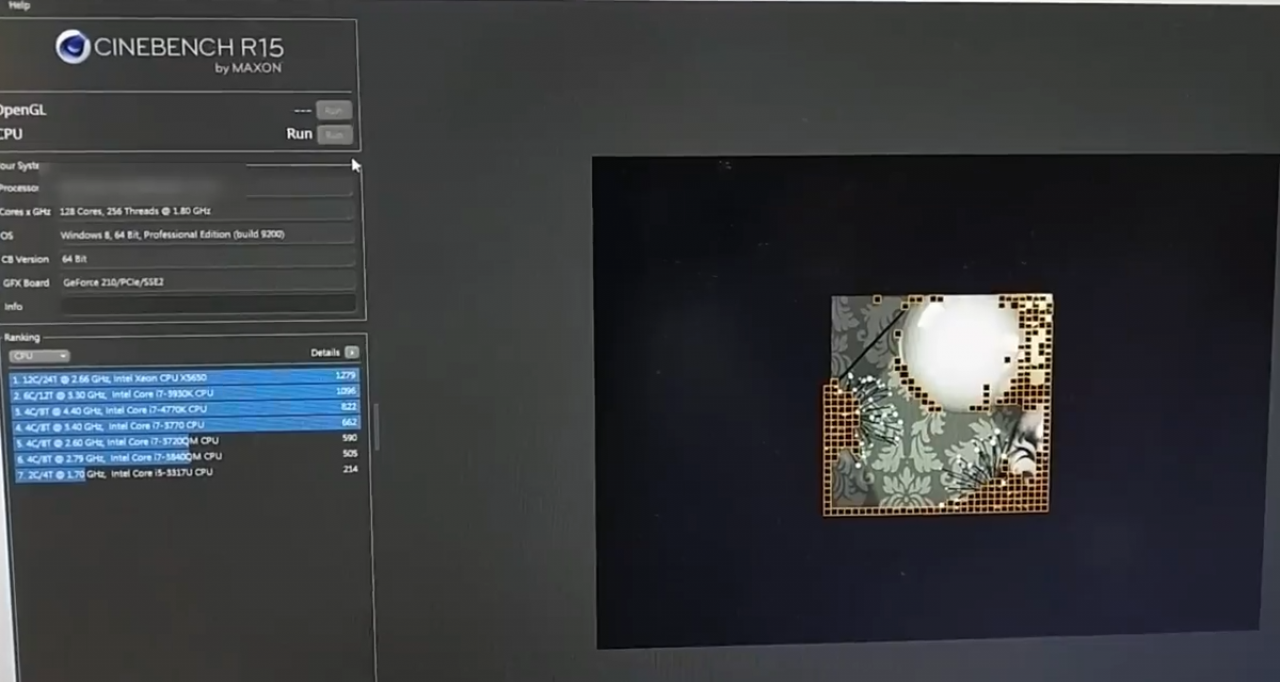Click into the Info text field
The width and height of the screenshot is (1280, 682).
click(207, 304)
